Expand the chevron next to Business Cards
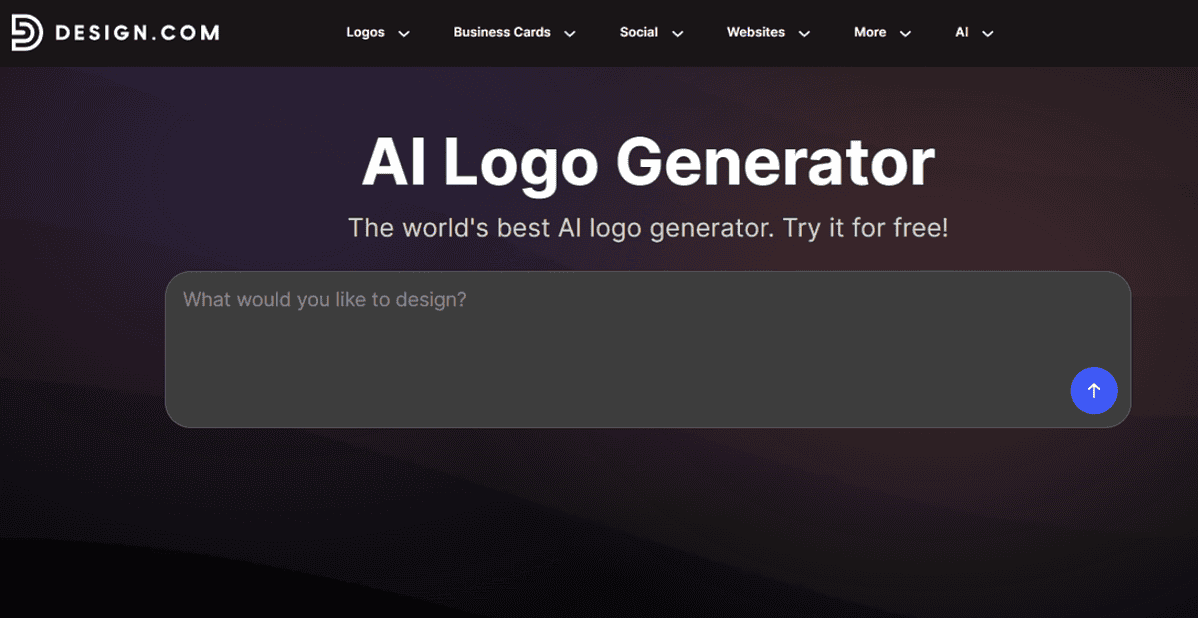The width and height of the screenshot is (1198, 618). tap(569, 34)
